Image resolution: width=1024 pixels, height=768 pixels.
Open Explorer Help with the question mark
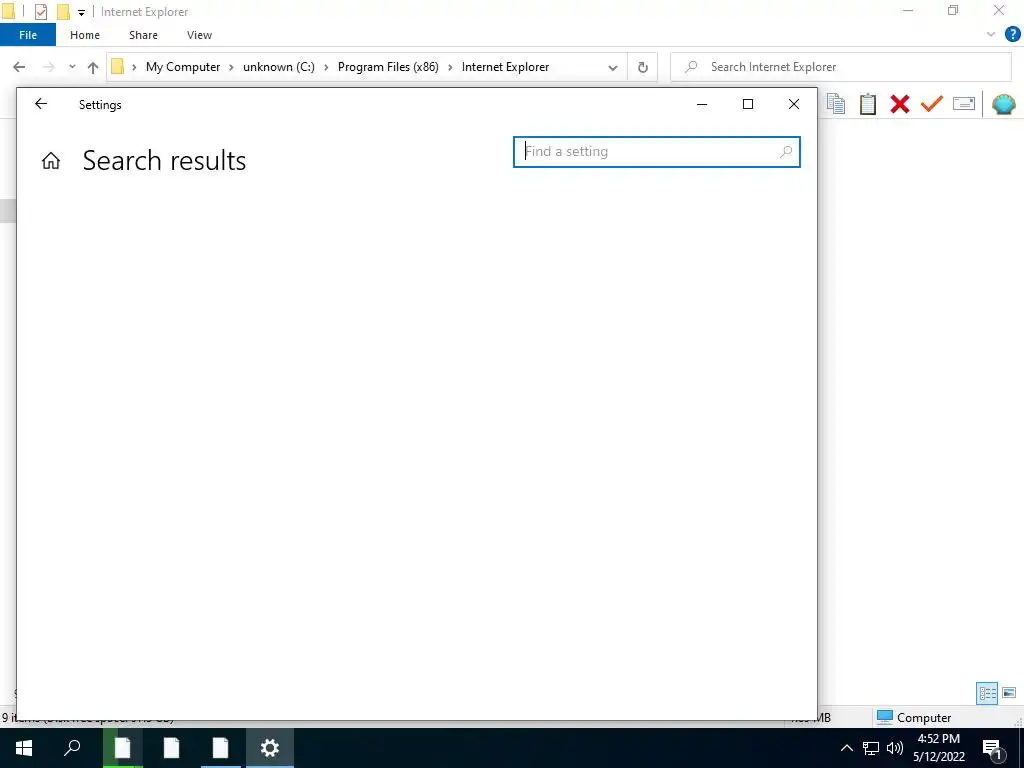1012,35
